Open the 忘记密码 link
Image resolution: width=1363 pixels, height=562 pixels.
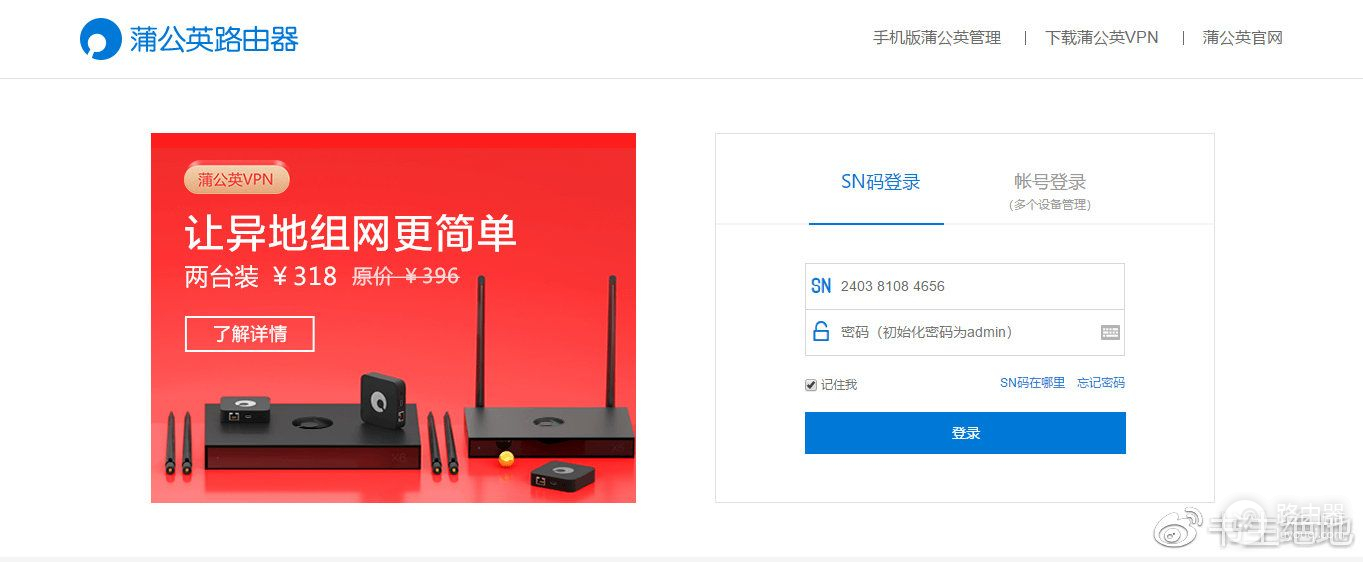click(1101, 383)
